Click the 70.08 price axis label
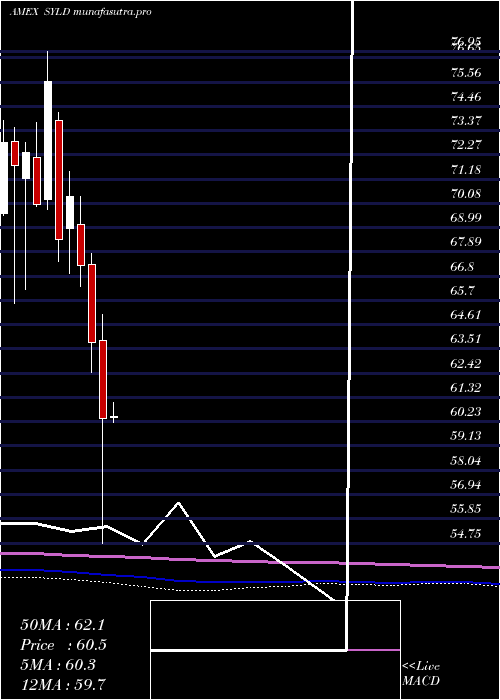This screenshot has height=700, width=500. [x=466, y=194]
